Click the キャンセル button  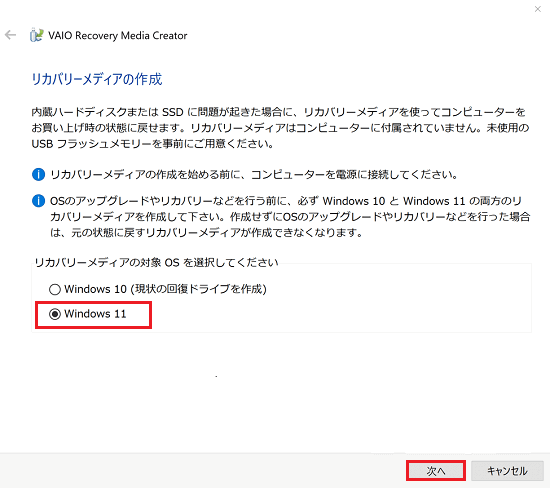[507, 471]
